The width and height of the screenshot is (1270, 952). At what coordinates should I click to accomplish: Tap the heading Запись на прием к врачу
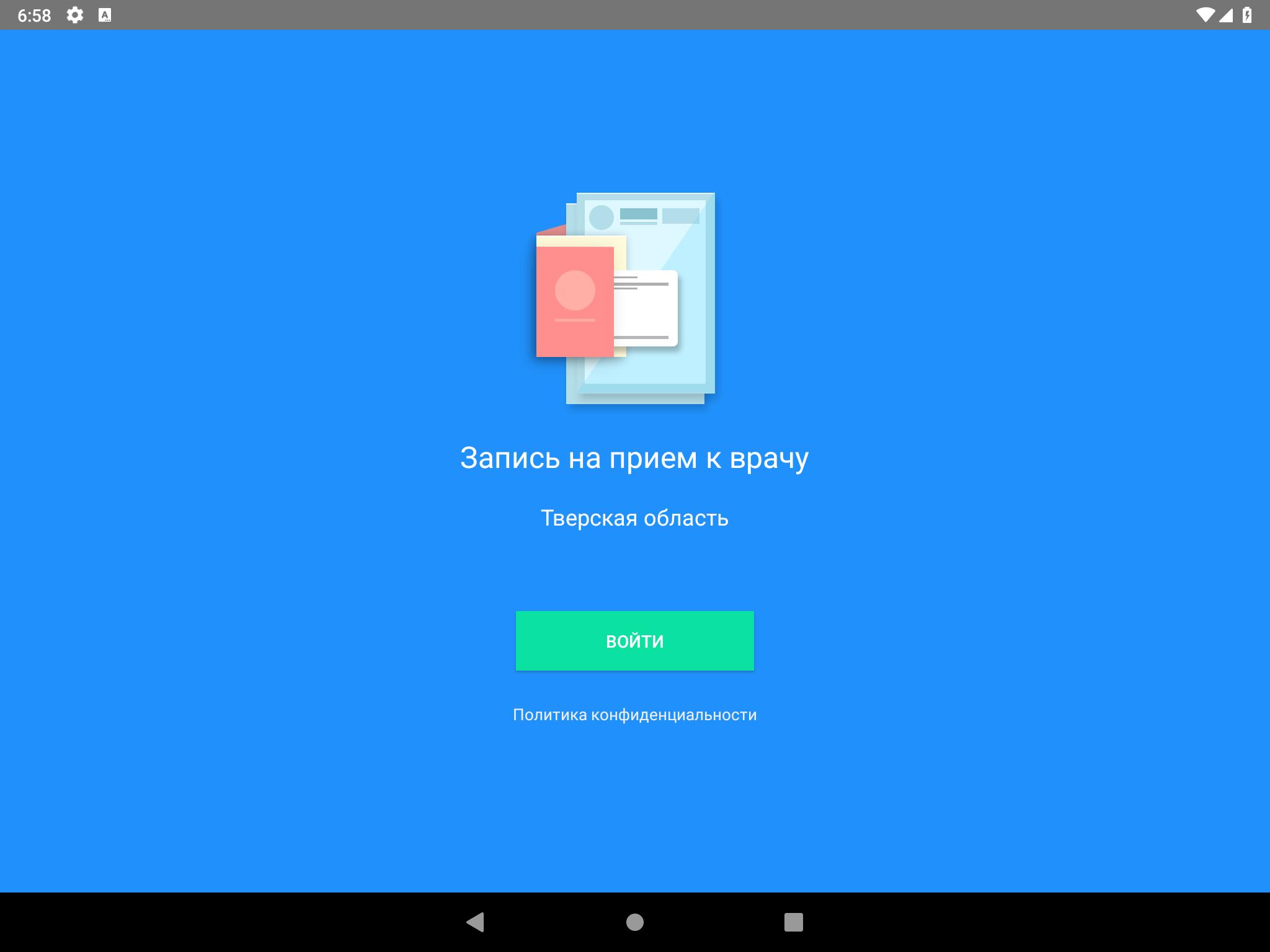634,459
